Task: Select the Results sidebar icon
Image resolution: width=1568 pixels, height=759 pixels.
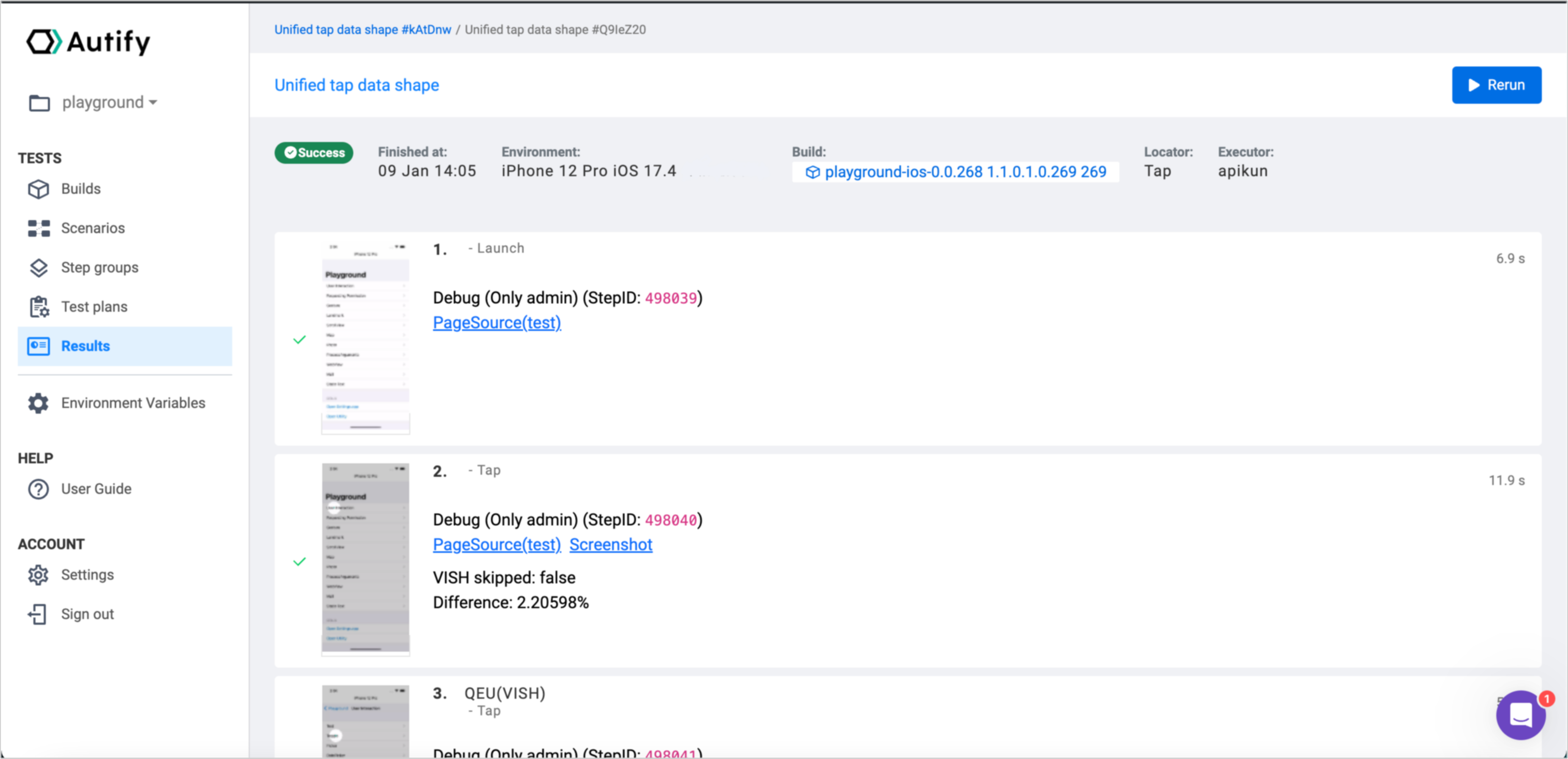Action: pos(38,346)
